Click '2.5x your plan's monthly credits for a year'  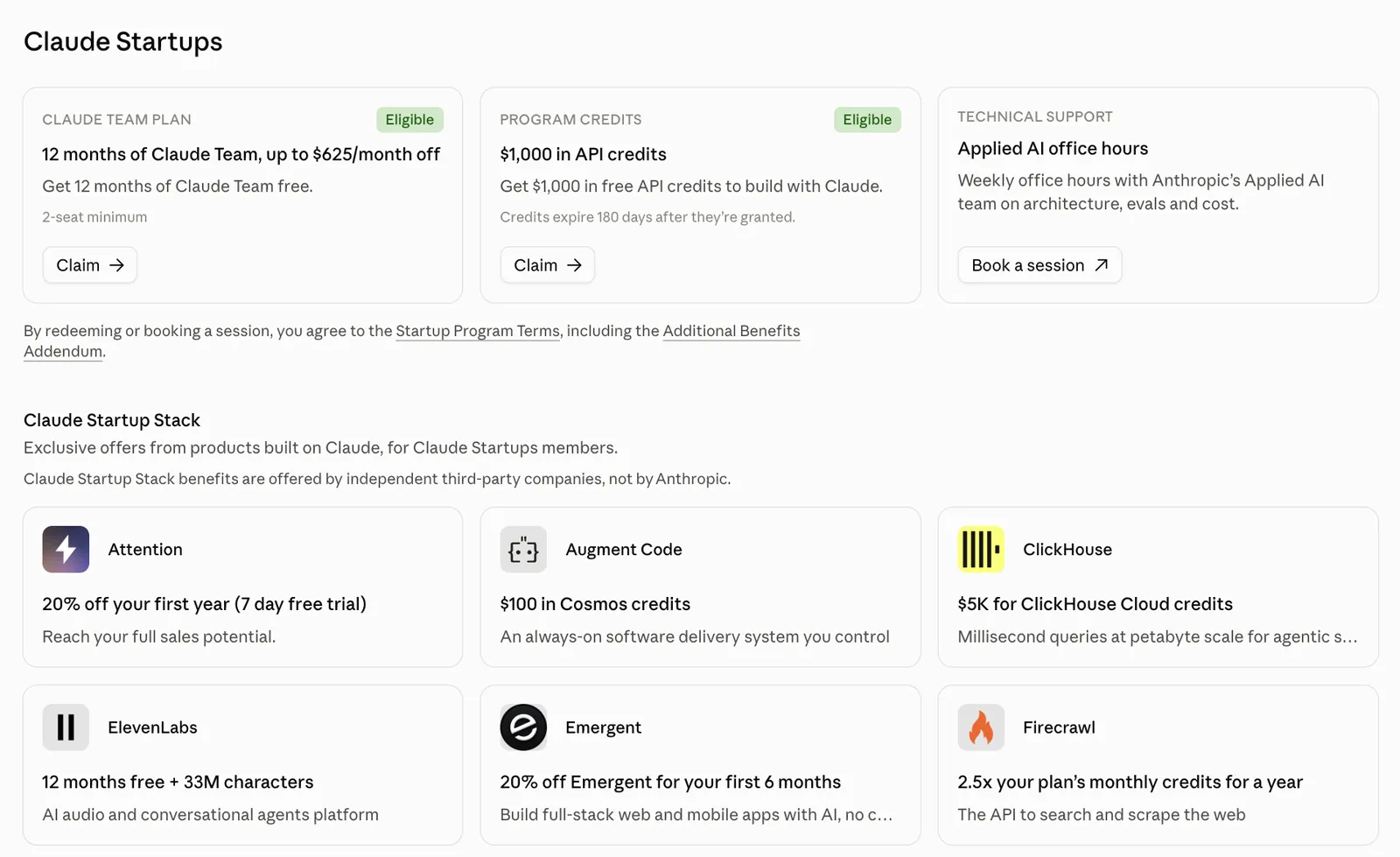1130,782
